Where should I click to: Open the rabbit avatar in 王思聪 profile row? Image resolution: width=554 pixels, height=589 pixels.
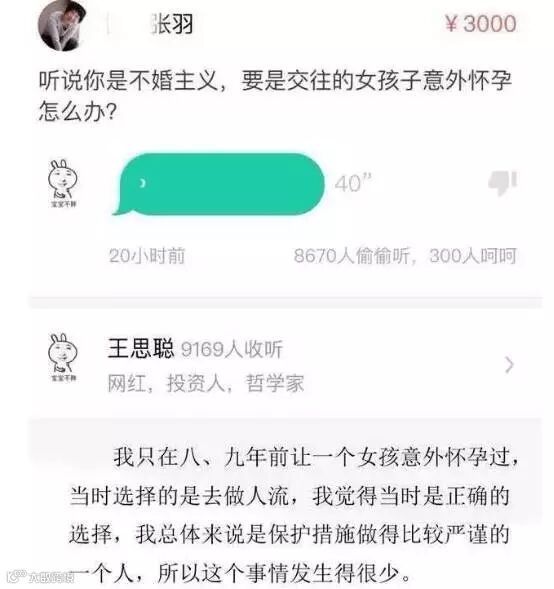pyautogui.click(x=63, y=358)
